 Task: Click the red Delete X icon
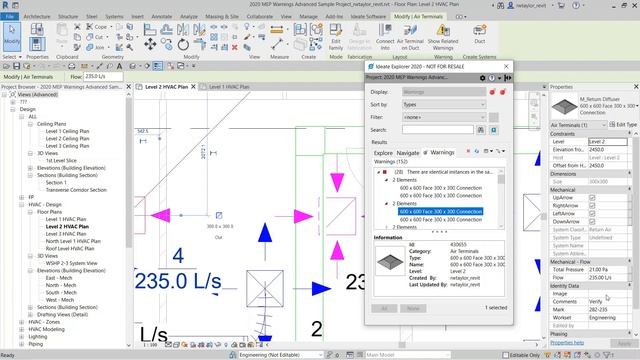coord(235,47)
